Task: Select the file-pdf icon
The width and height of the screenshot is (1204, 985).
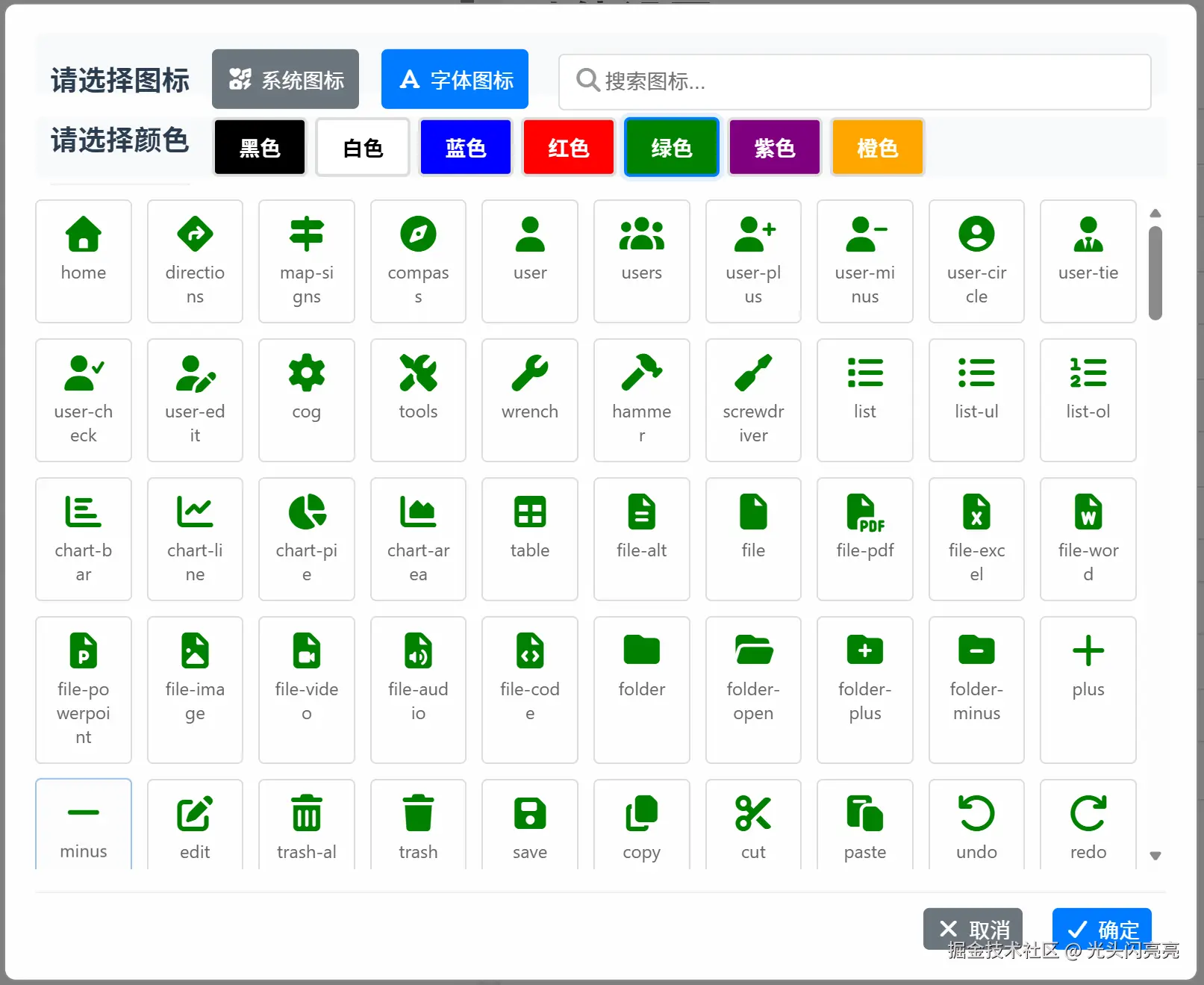Action: click(x=864, y=538)
